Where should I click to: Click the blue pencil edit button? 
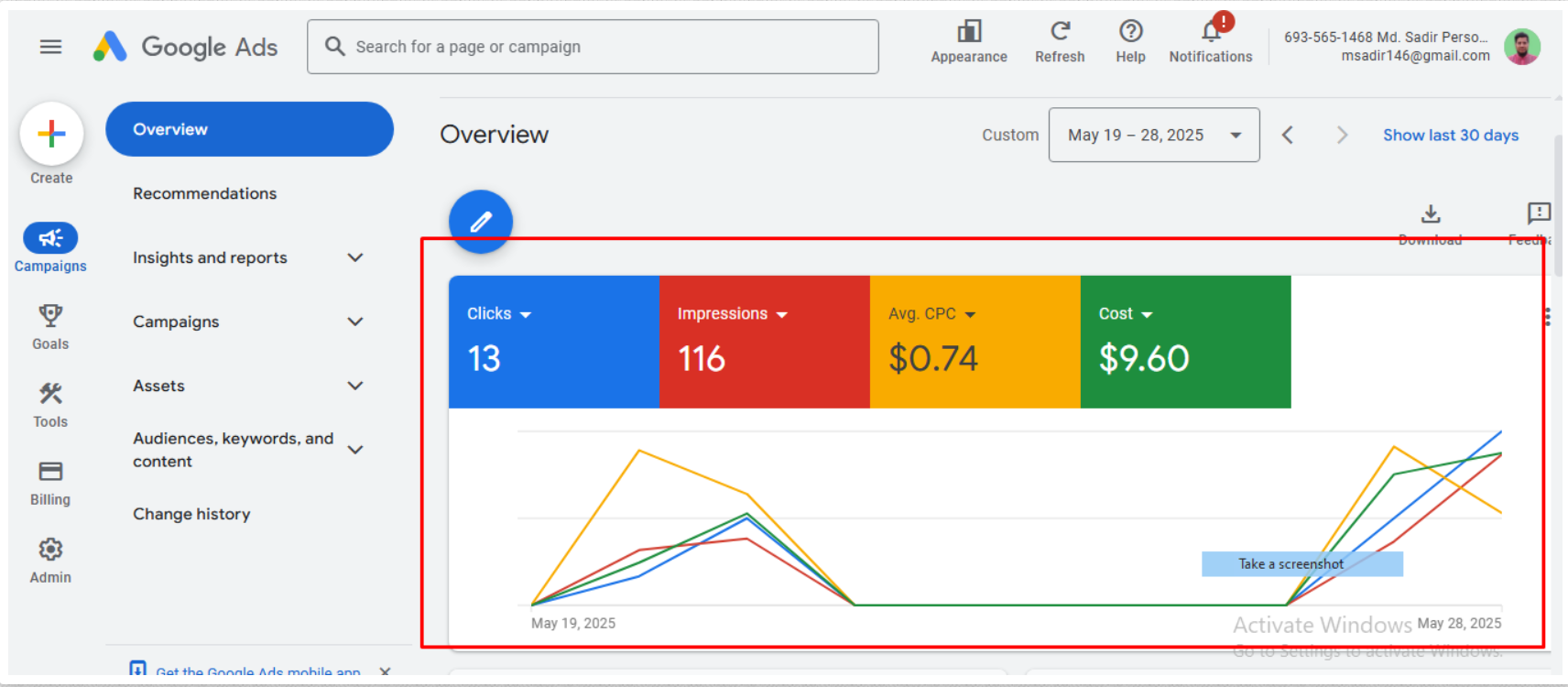(481, 222)
